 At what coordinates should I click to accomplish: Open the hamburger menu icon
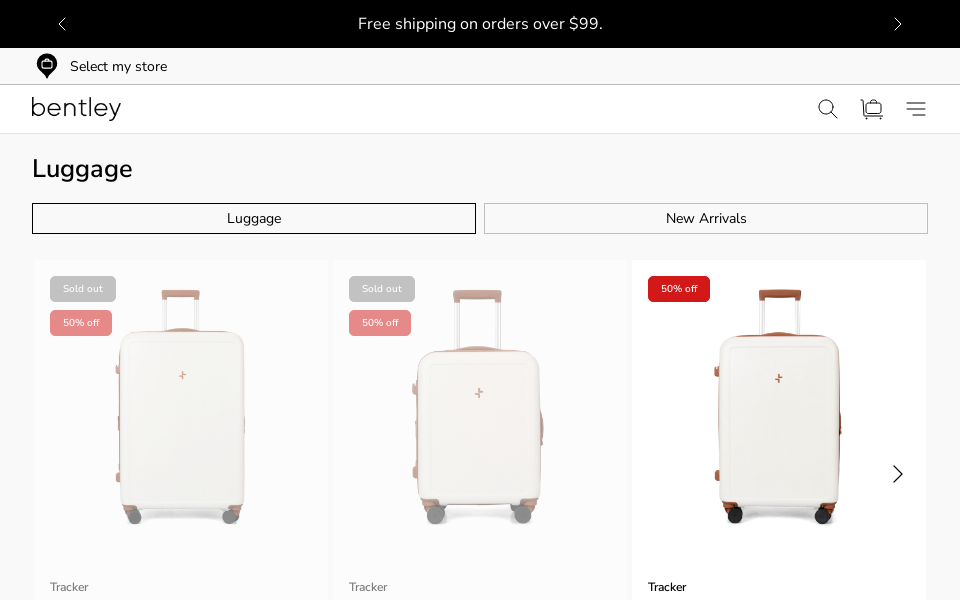[x=916, y=109]
